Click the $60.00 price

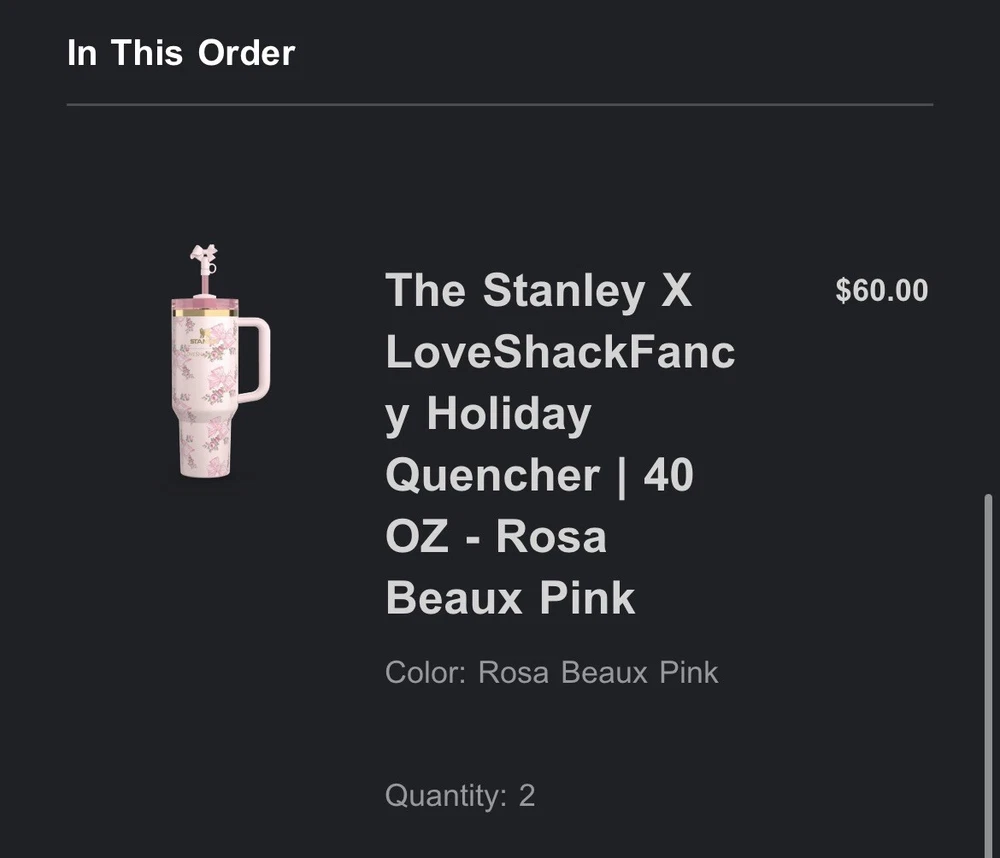882,291
